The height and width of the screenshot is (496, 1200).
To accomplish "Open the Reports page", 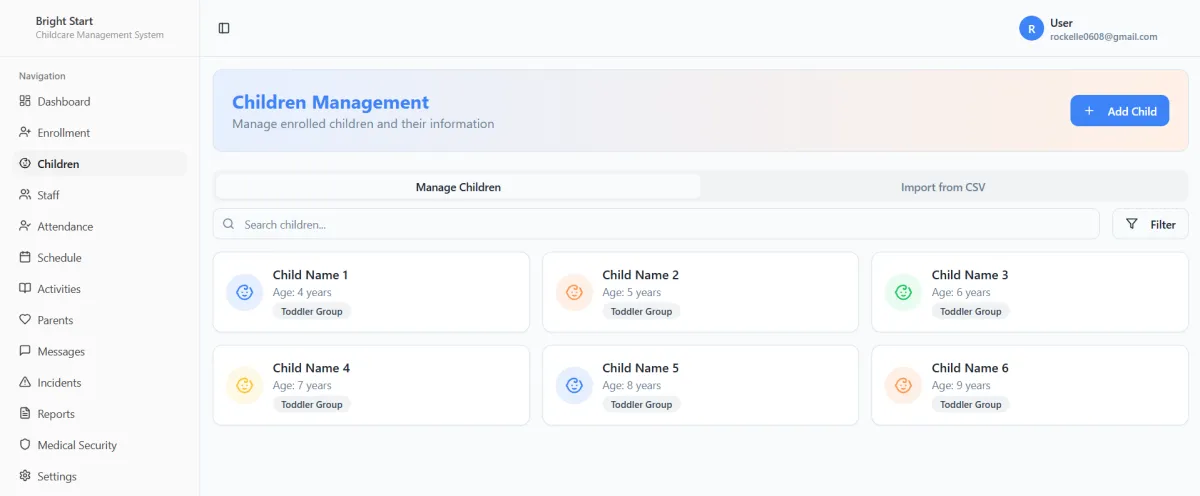I will (x=99, y=413).
